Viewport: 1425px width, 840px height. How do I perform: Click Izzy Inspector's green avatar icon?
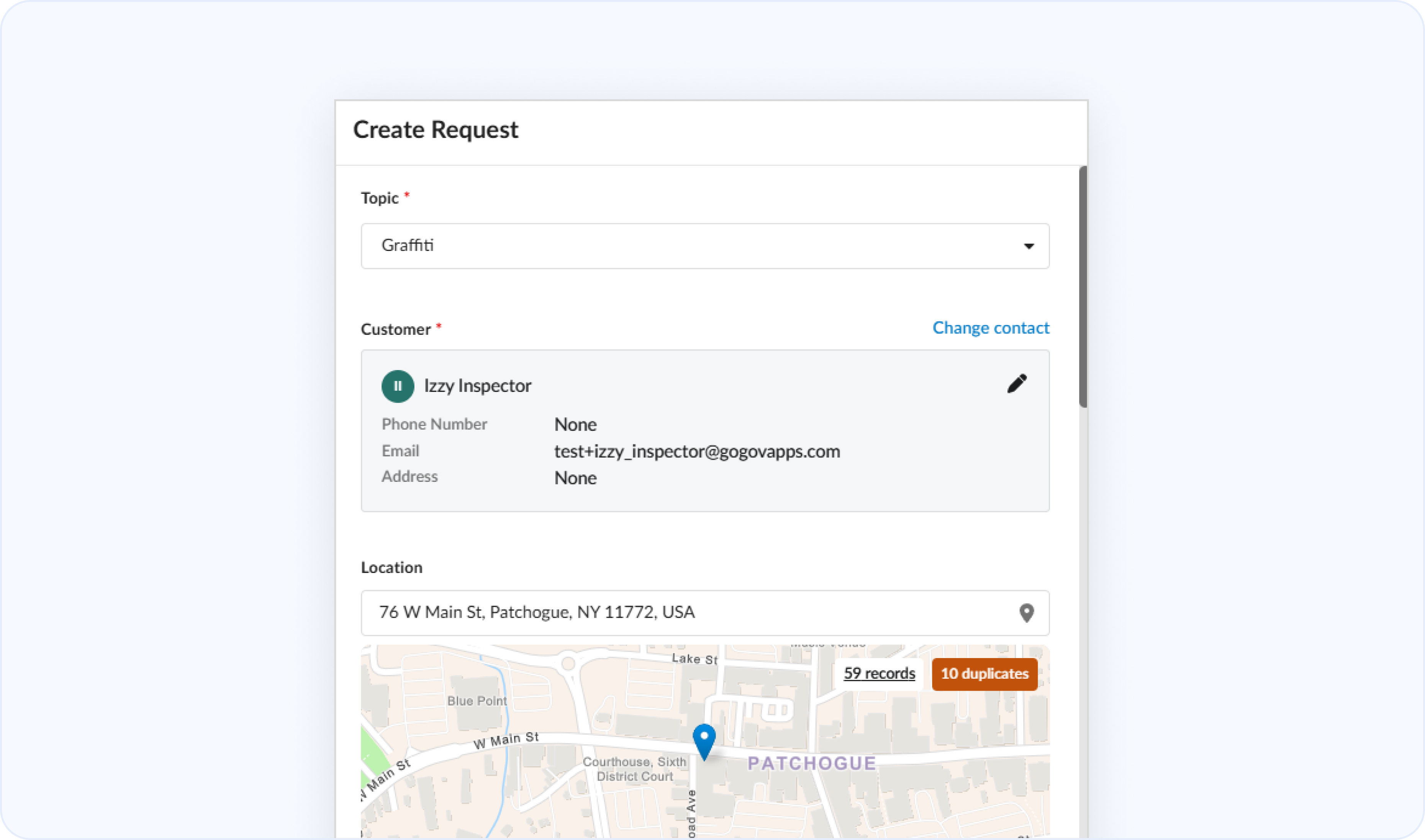click(x=397, y=386)
